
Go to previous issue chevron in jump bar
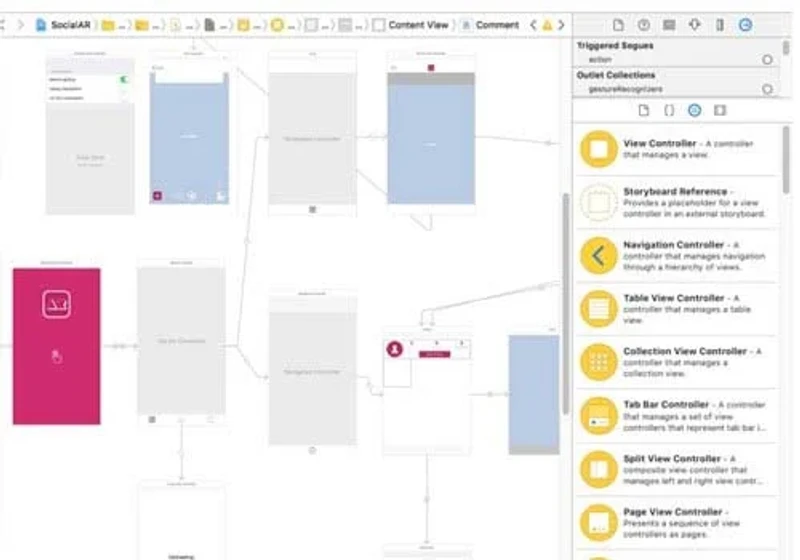533,24
